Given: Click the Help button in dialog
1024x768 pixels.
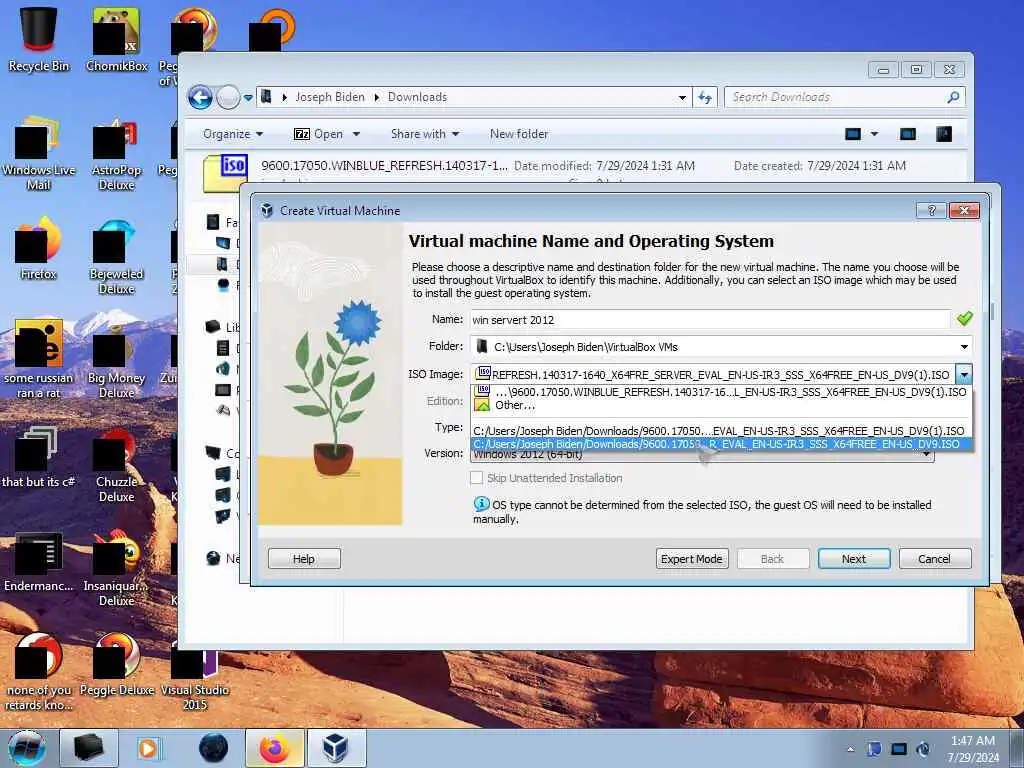Looking at the screenshot, I should point(304,559).
